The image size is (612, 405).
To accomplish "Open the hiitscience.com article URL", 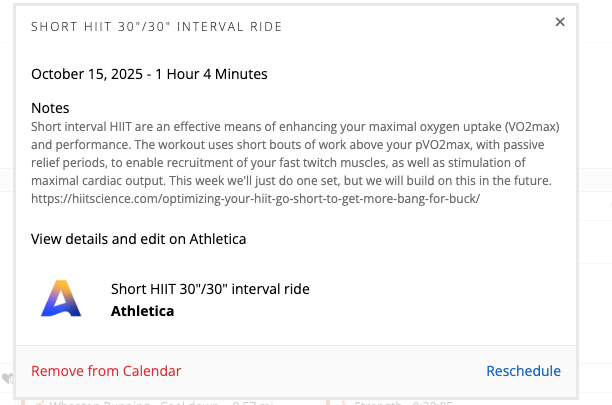I will click(x=255, y=199).
